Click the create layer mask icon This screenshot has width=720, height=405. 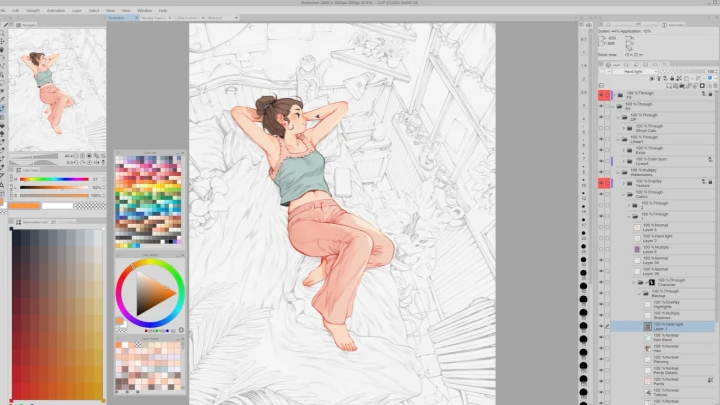pos(702,86)
